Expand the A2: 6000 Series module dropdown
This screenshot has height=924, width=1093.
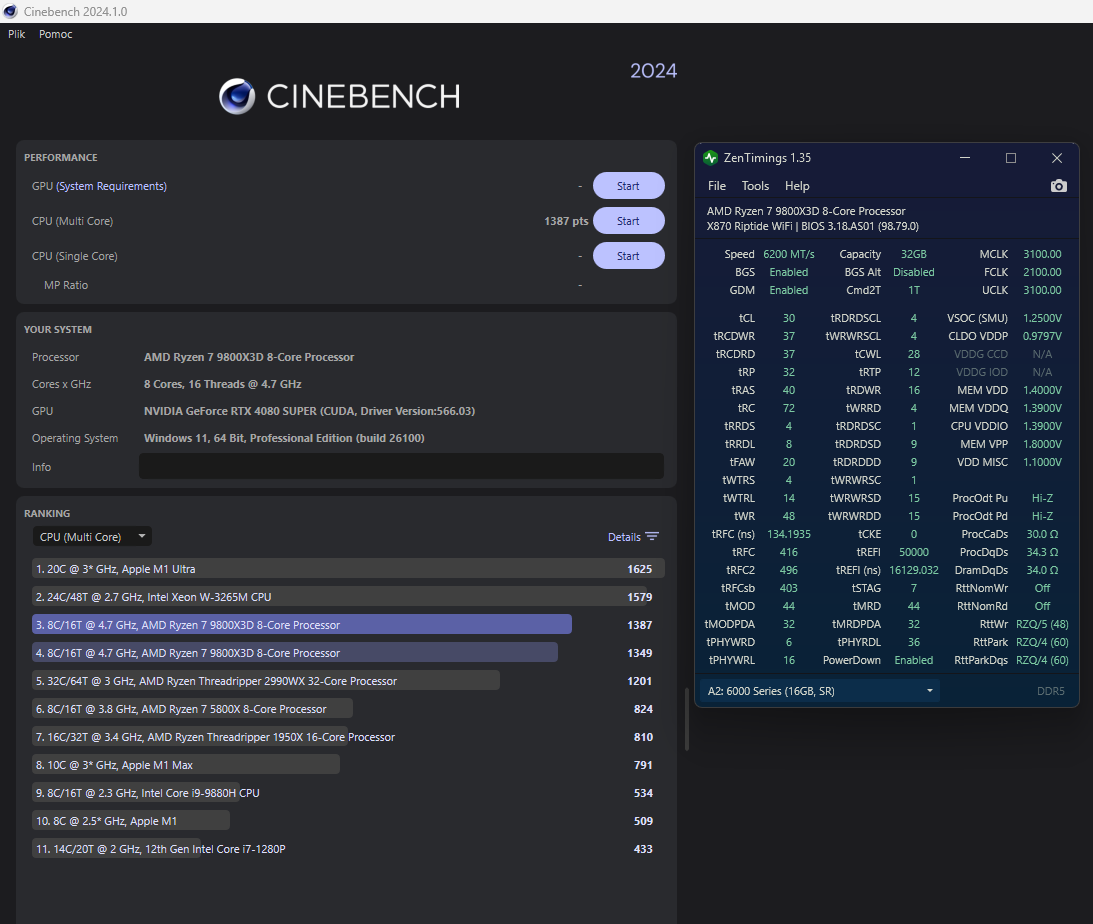coord(819,691)
